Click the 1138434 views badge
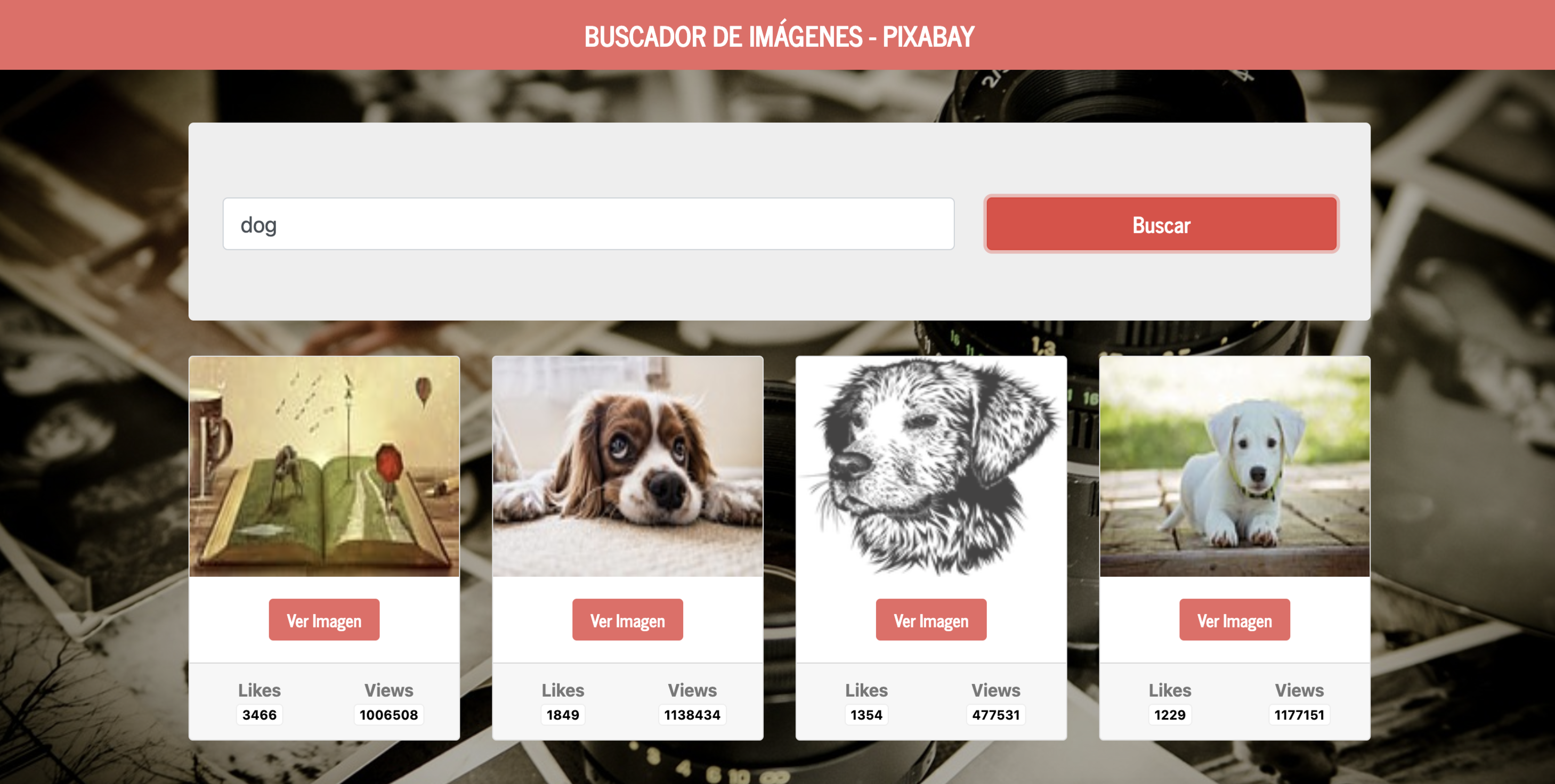This screenshot has height=784, width=1555. pos(692,715)
